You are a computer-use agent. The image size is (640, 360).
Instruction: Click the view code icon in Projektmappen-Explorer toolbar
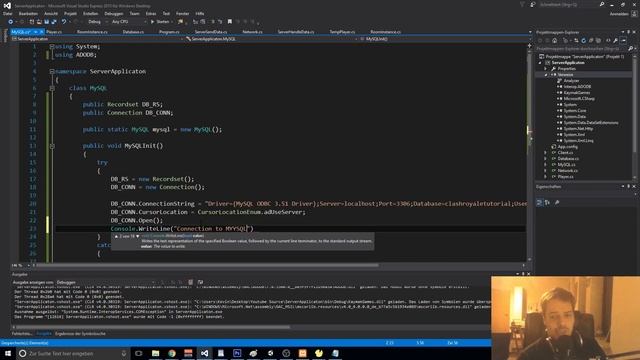608,40
